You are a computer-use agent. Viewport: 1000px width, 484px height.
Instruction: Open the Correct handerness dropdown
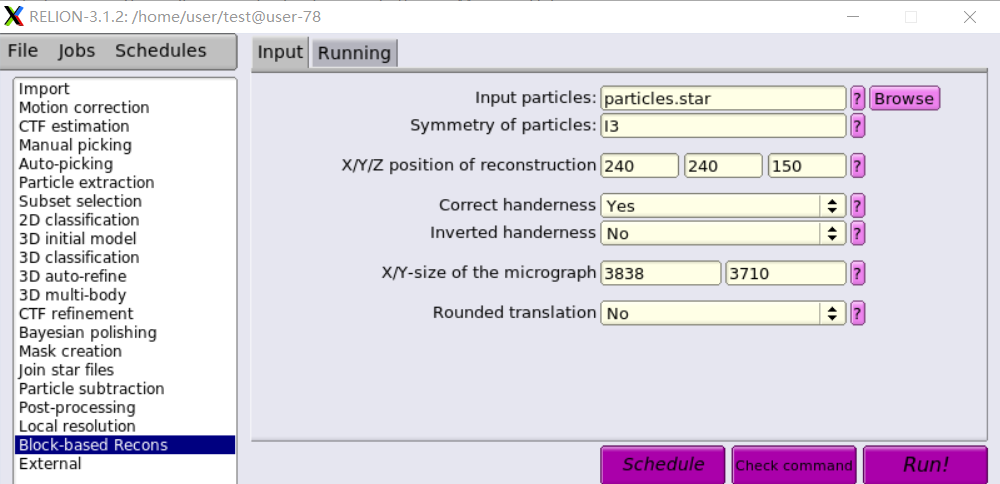tap(723, 206)
